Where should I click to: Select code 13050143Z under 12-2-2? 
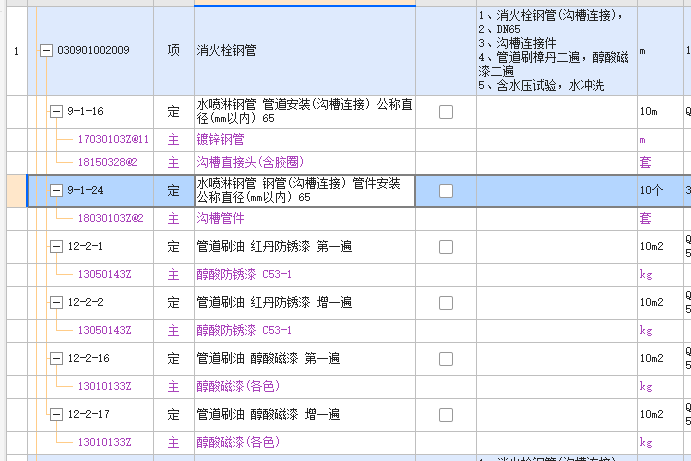pyautogui.click(x=104, y=330)
